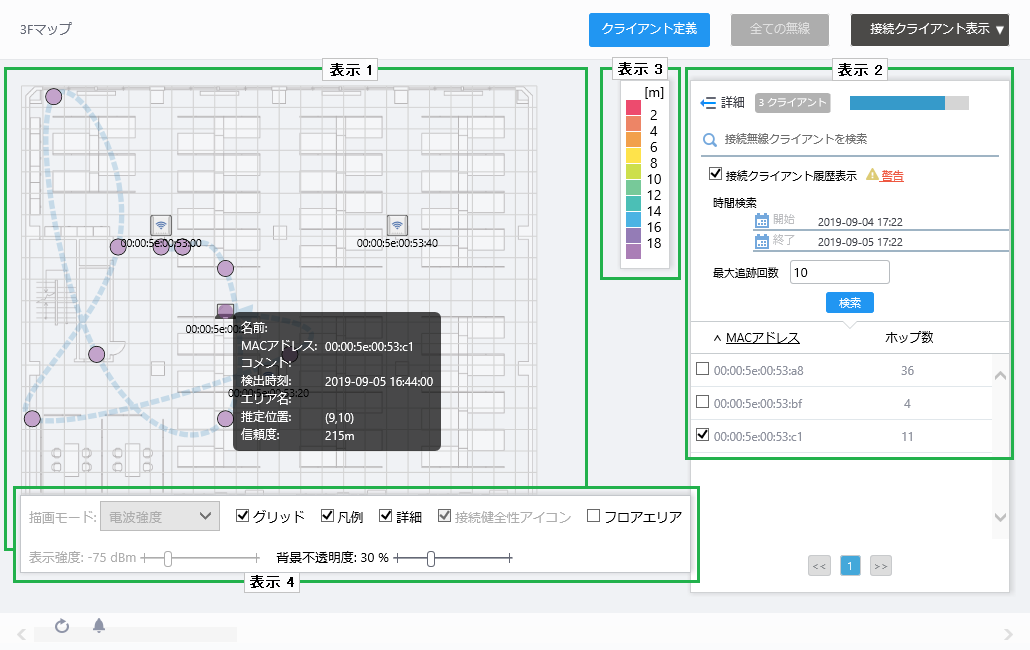Uncheck the box for 00:00:5e:00:53:c1

(702, 435)
